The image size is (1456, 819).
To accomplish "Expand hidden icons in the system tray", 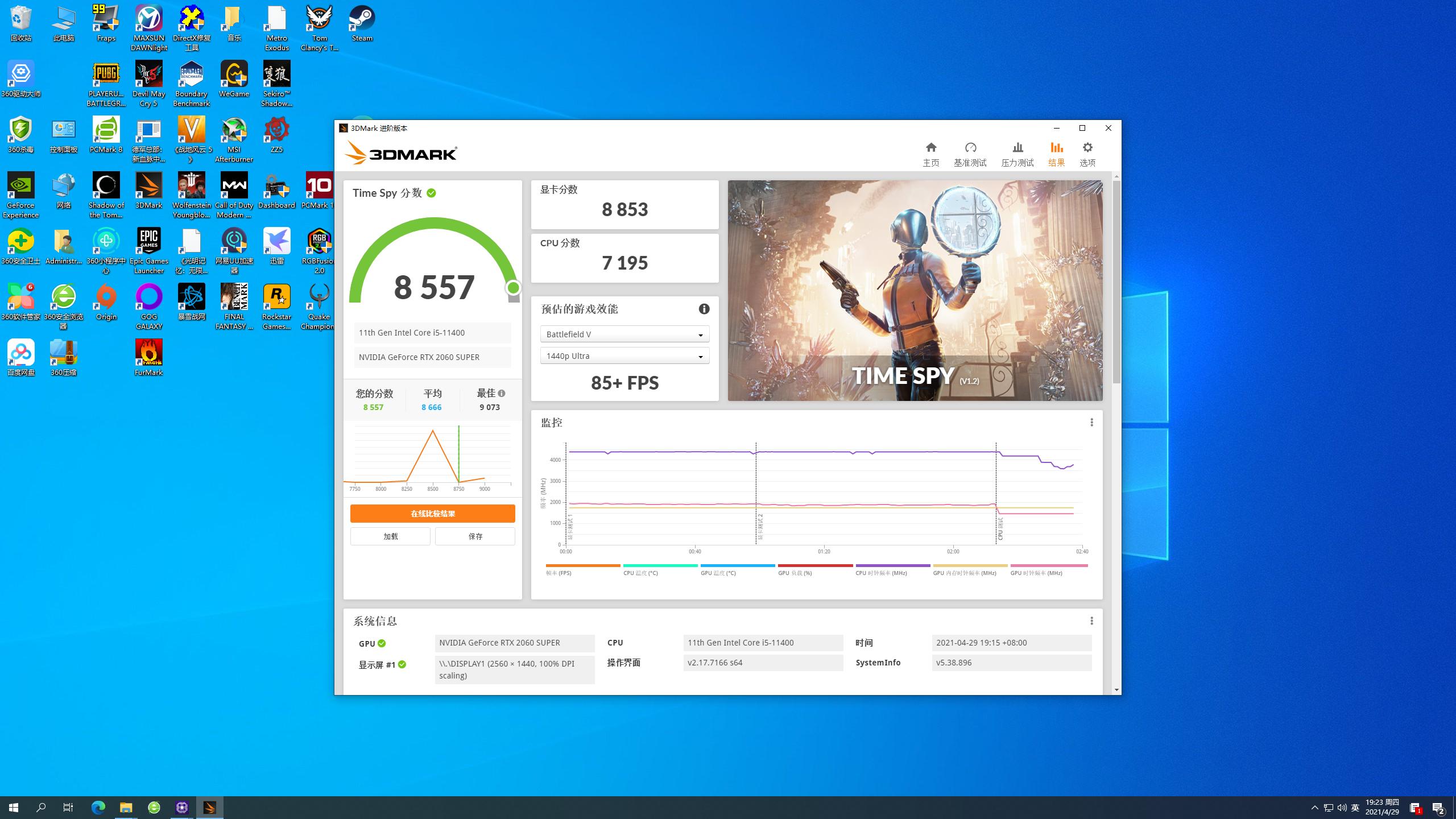I will coord(1316,807).
